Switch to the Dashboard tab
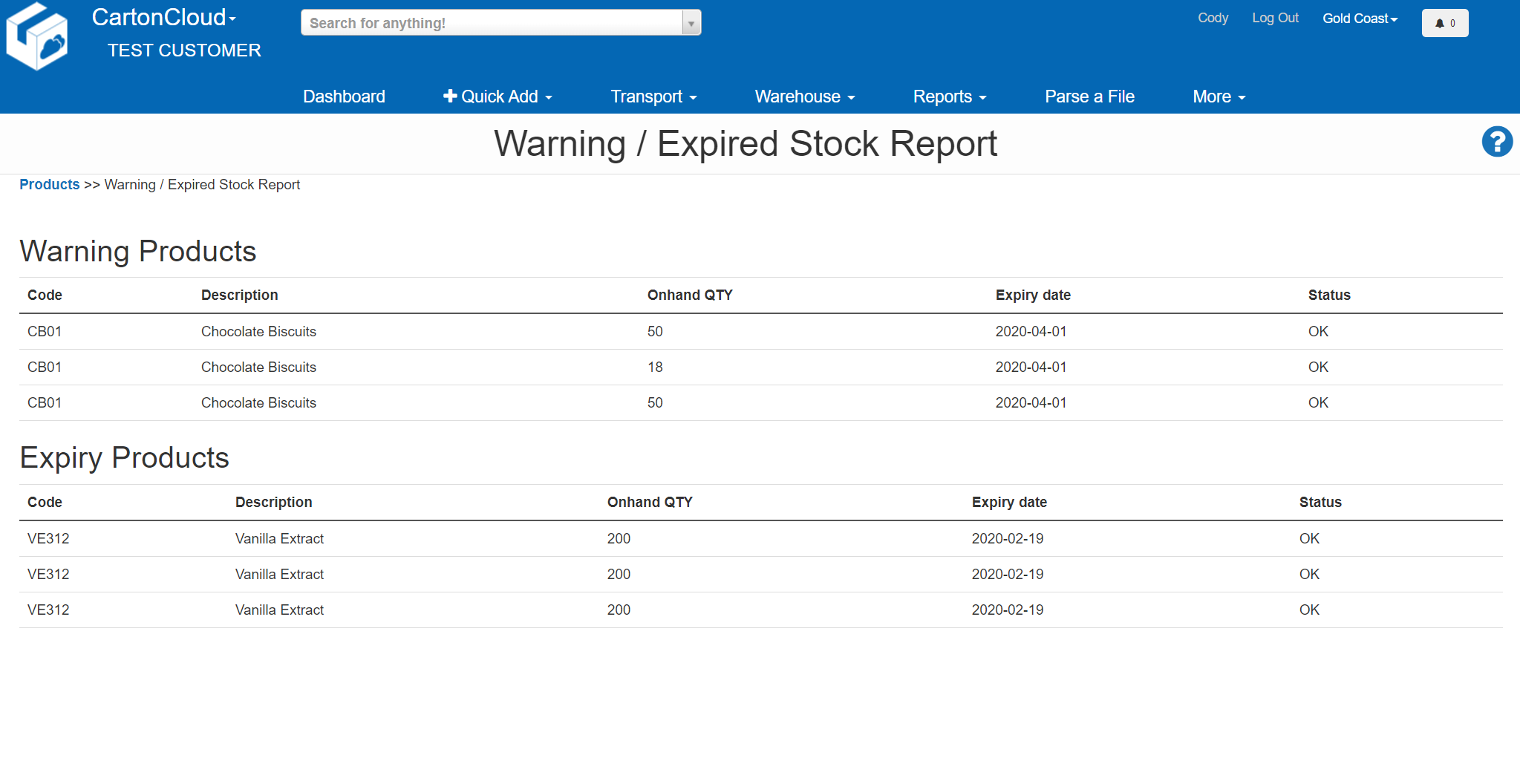 pos(344,97)
